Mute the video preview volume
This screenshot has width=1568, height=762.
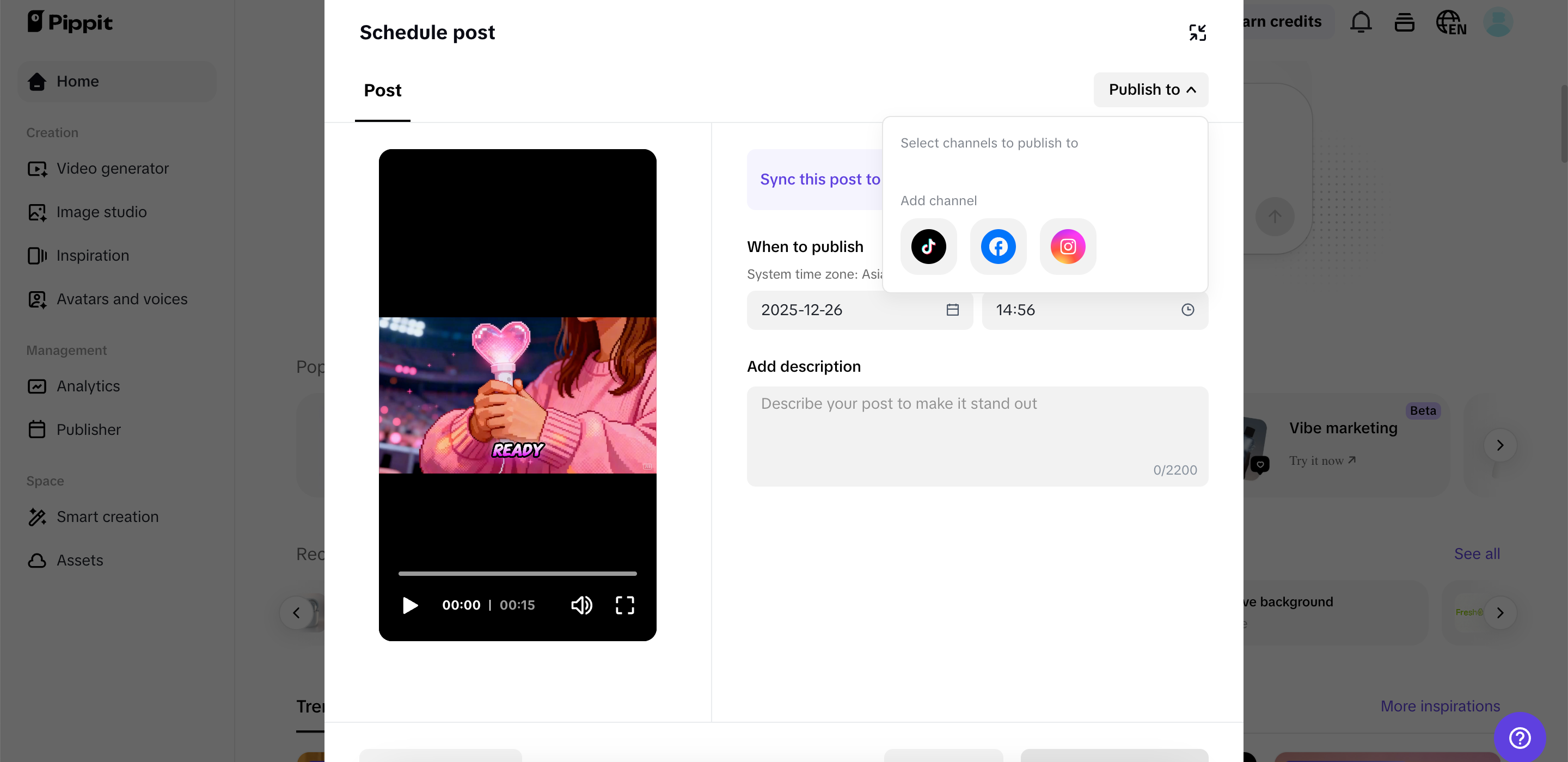click(581, 605)
